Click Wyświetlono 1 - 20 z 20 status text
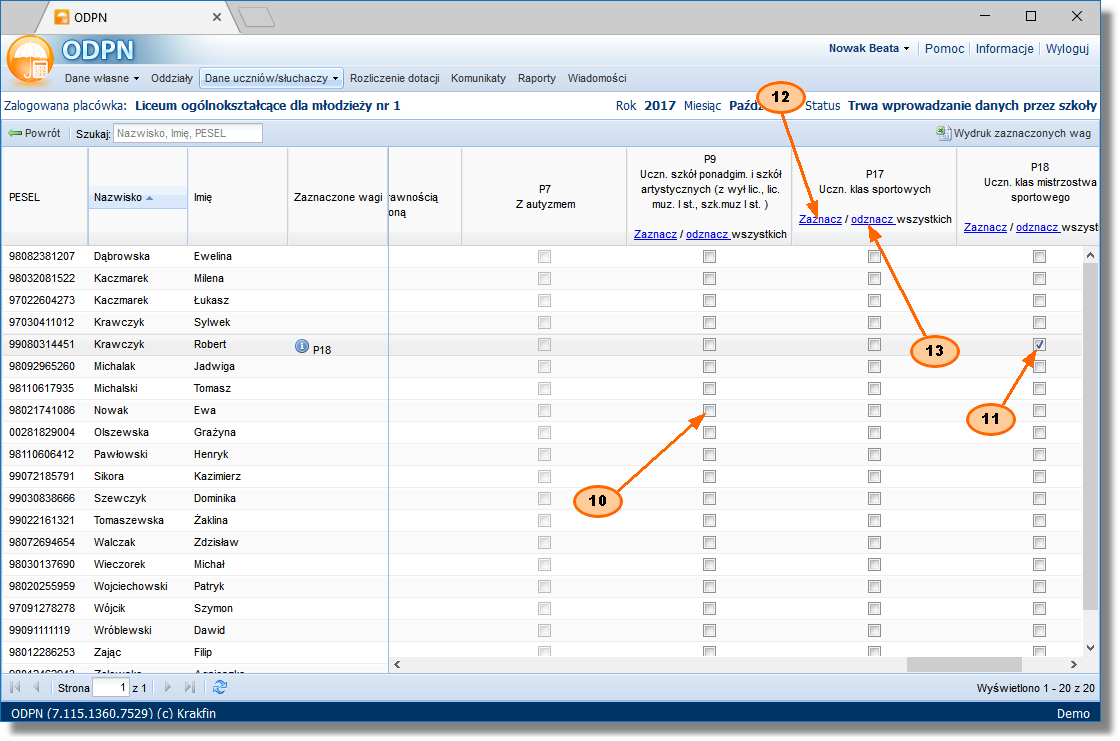 point(1035,688)
